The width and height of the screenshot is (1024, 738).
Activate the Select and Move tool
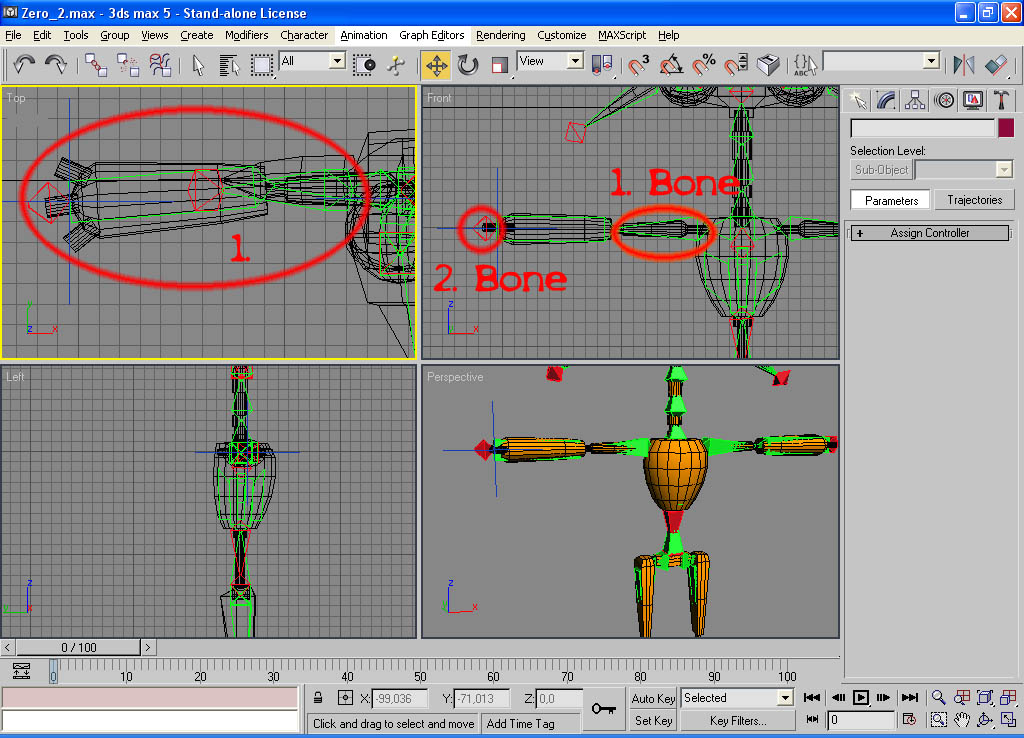436,65
